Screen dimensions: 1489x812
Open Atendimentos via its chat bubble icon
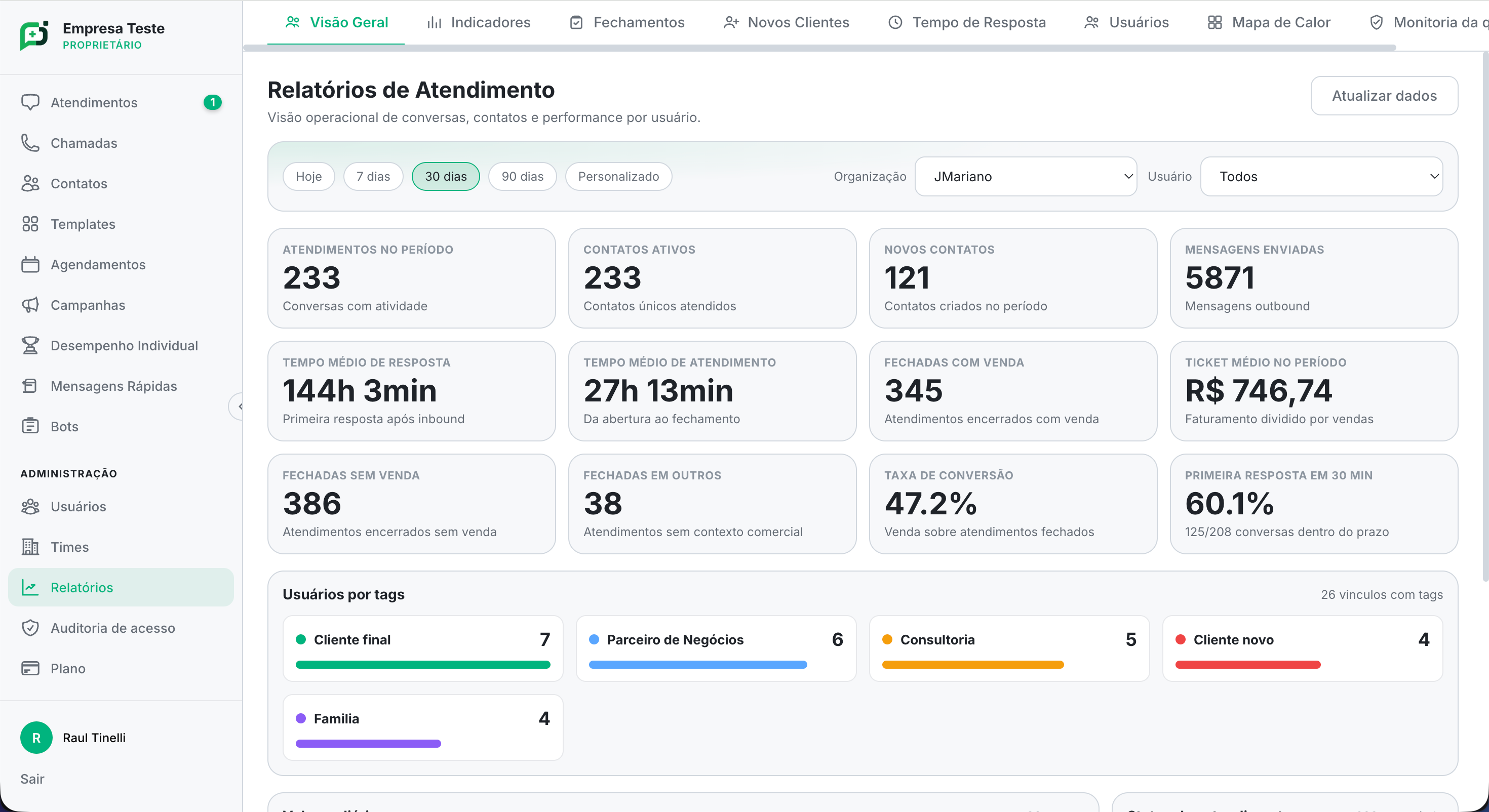point(30,102)
